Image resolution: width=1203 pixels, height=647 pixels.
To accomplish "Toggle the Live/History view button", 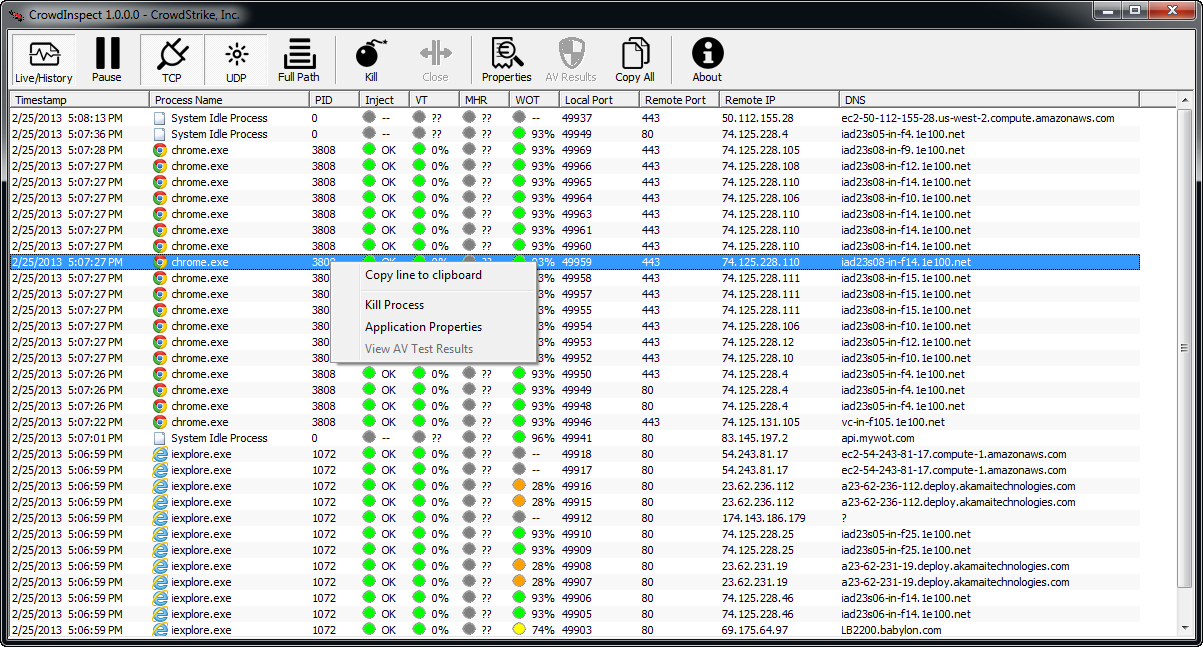I will click(x=43, y=60).
